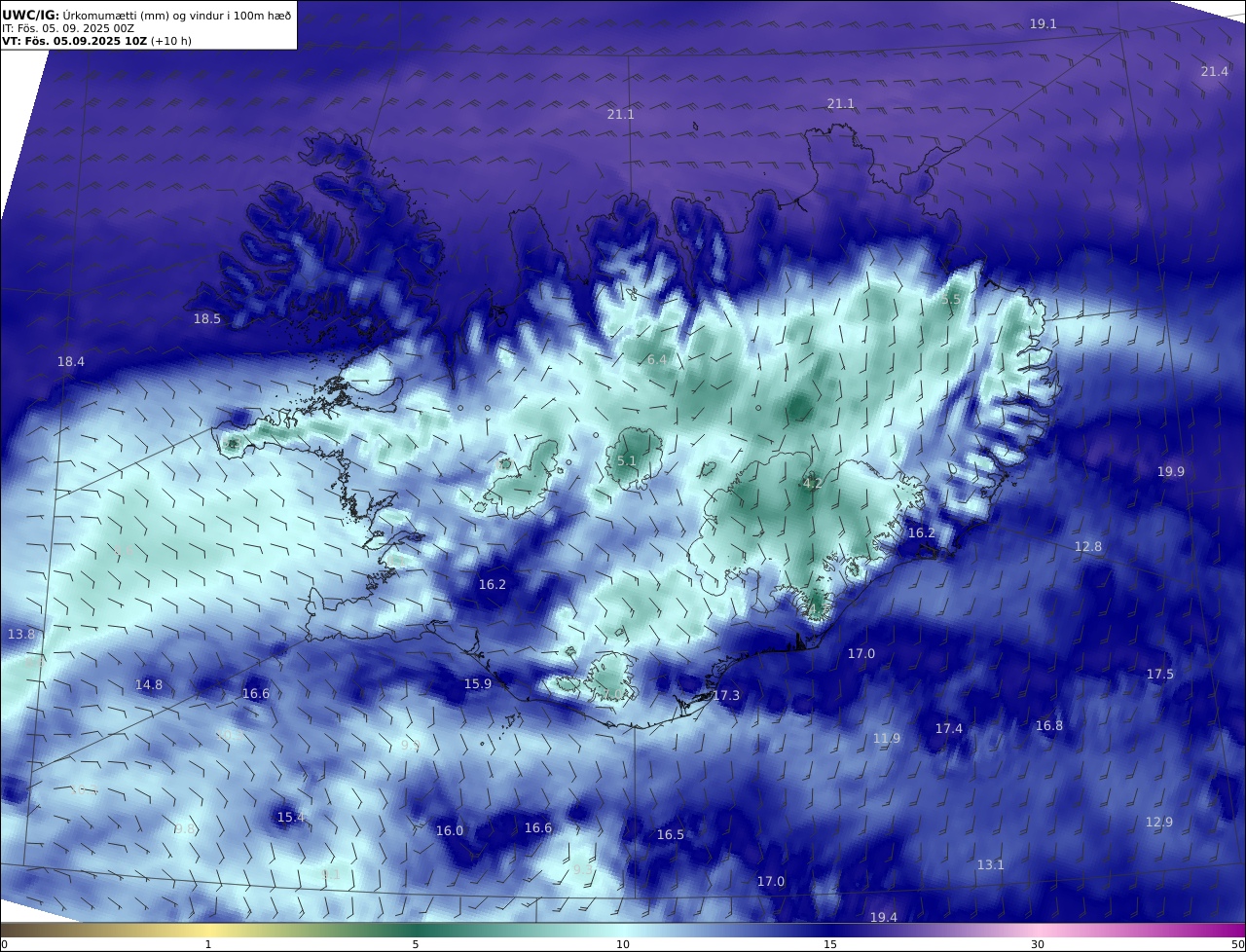Click the 'VT: Fös. 05.09.2025 10Z' valid time line
The width and height of the screenshot is (1246, 952).
96,41
